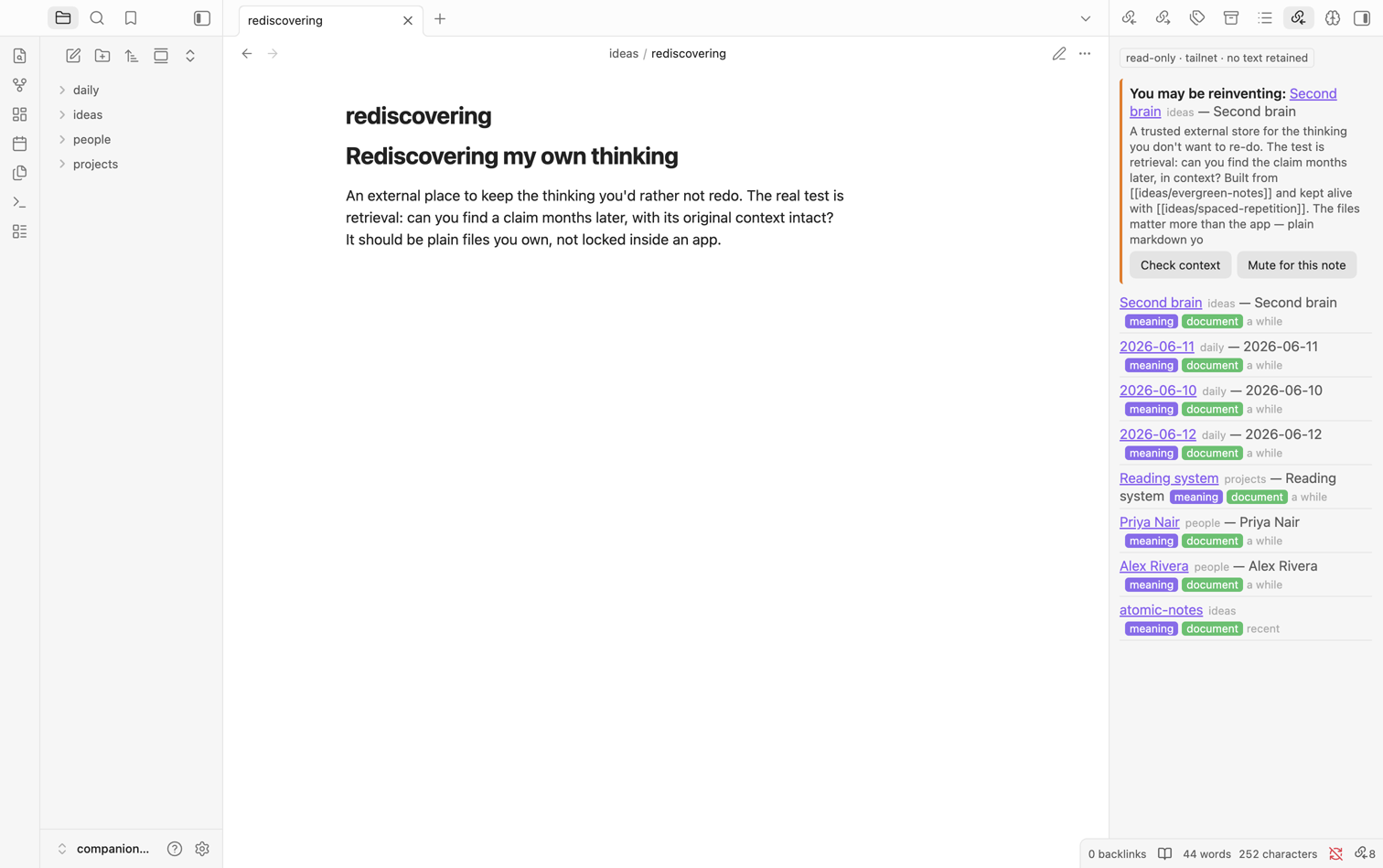Viewport: 1383px width, 868px height.
Task: Open the brain icon panel tab
Action: click(x=1333, y=18)
